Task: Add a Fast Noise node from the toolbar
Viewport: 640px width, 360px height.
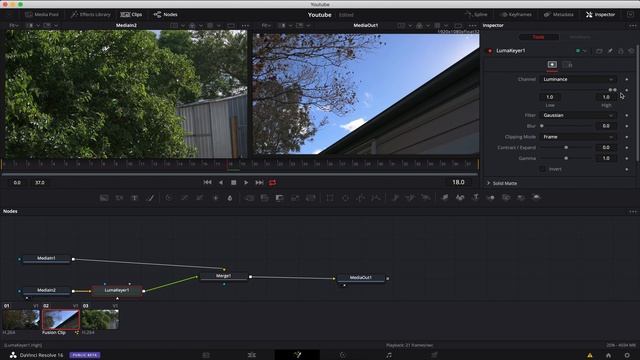Action: point(119,198)
